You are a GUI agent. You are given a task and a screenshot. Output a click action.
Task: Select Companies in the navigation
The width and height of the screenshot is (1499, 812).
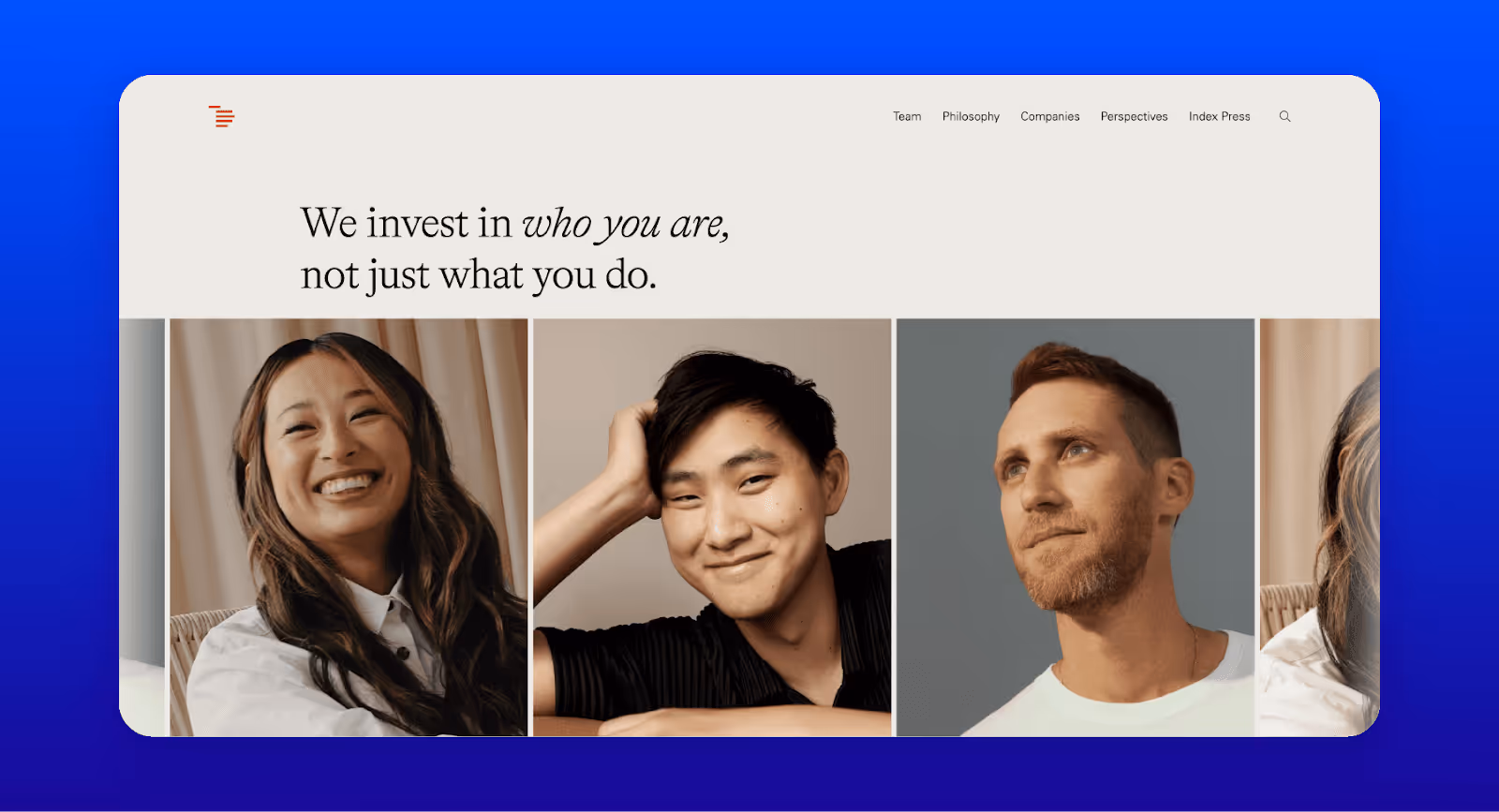tap(1049, 116)
